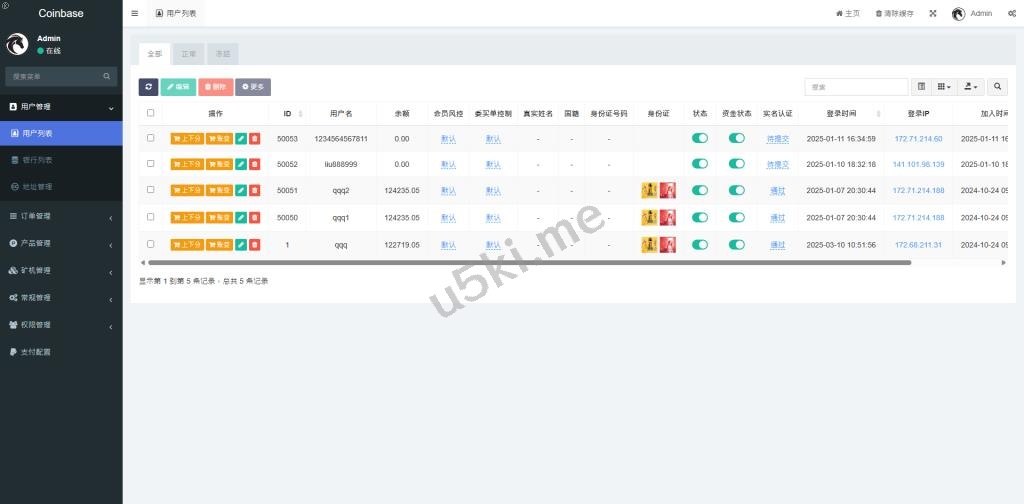1024x504 pixels.
Task: Toggle 资金状态 switch for user liu888999
Action: click(x=737, y=164)
